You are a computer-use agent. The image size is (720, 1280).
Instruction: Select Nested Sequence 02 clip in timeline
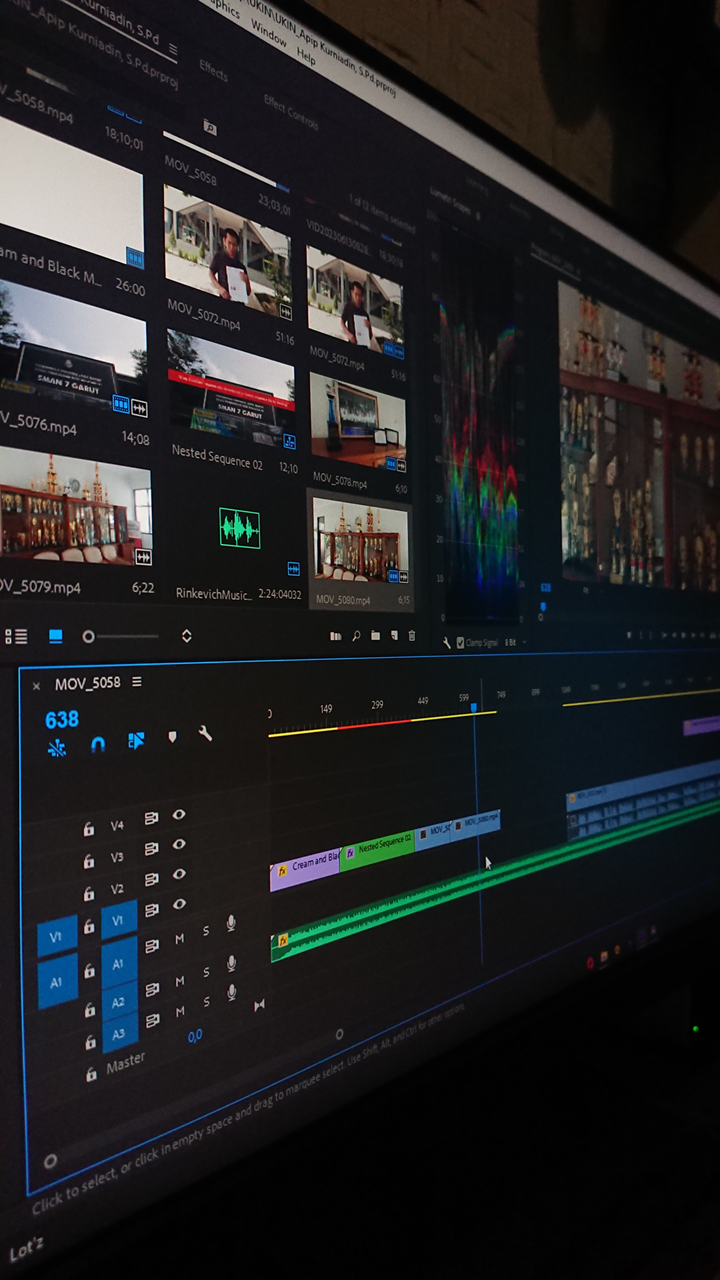(377, 849)
